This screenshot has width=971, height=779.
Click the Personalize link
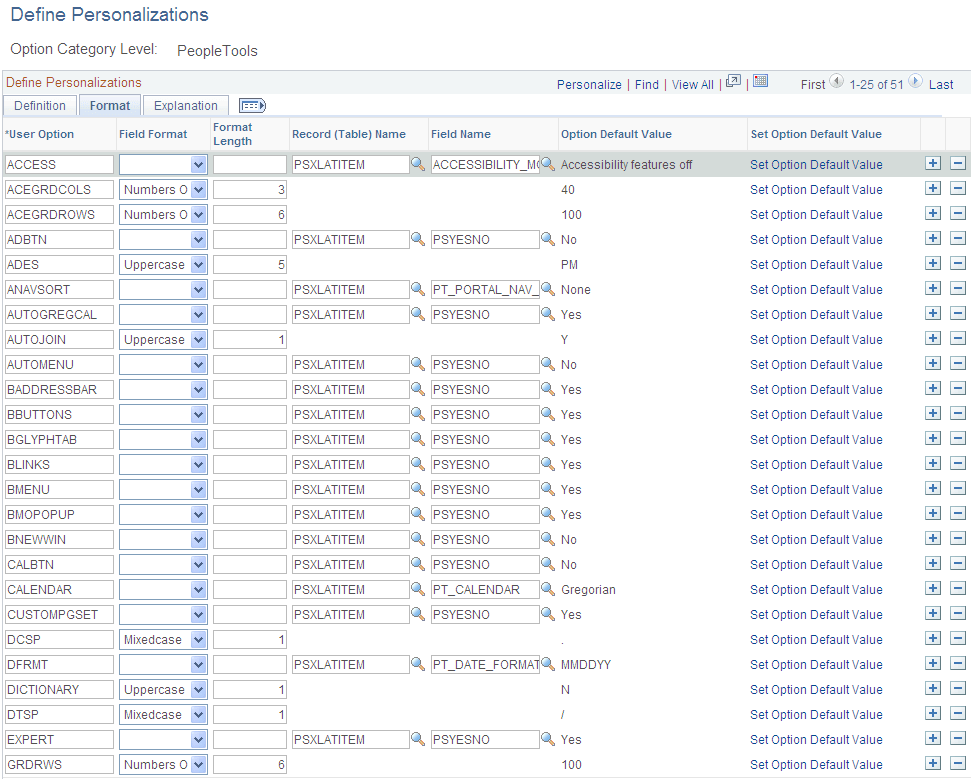(x=589, y=84)
